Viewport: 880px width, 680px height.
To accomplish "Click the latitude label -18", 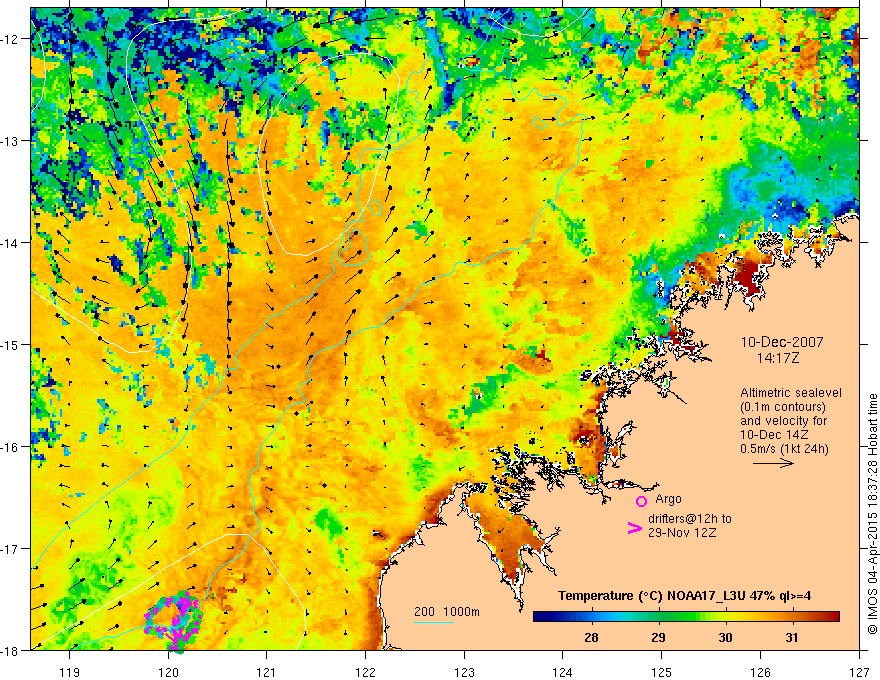I will point(10,651).
